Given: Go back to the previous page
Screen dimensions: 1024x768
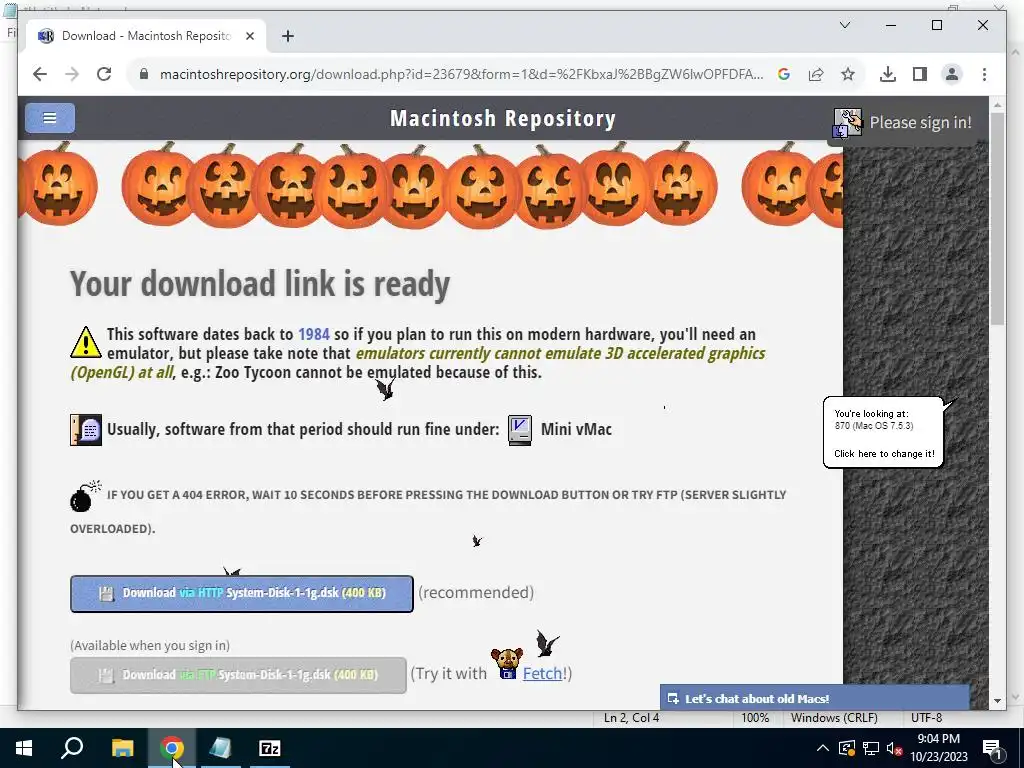Looking at the screenshot, I should [x=40, y=74].
